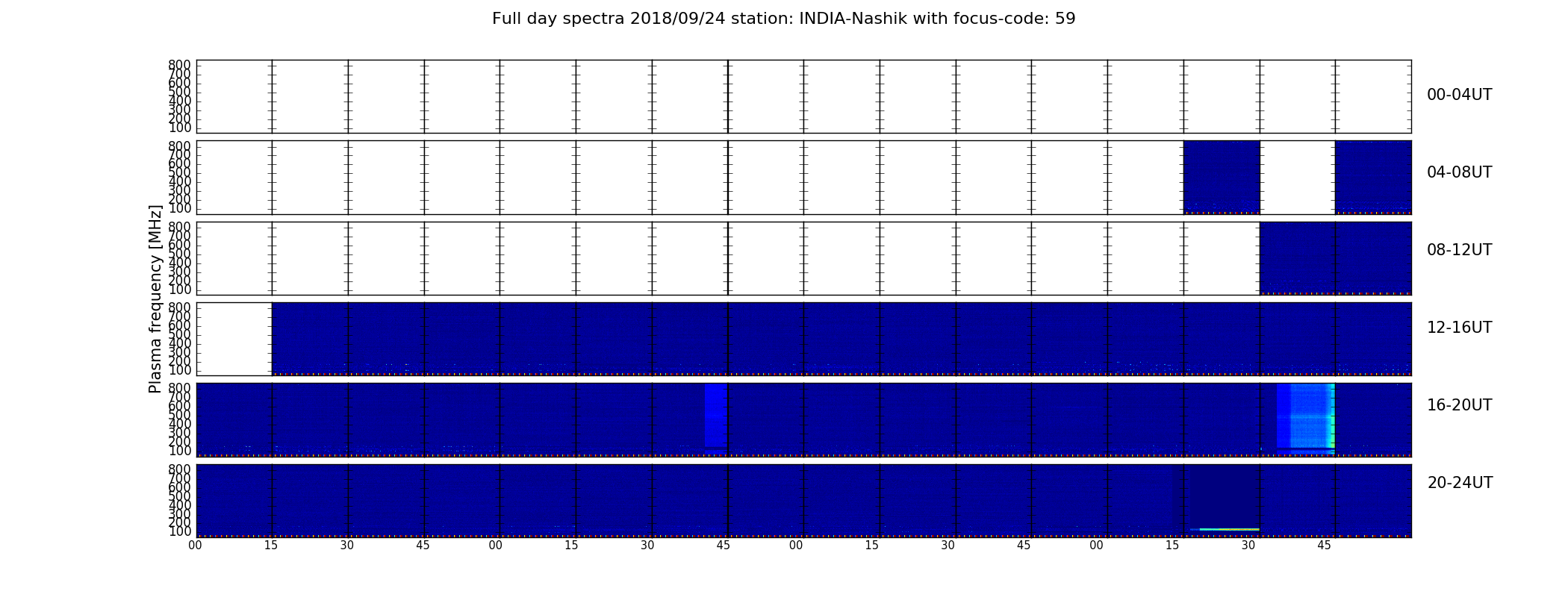Select the 08-12UT row label
1568x597 pixels.
tap(1459, 250)
